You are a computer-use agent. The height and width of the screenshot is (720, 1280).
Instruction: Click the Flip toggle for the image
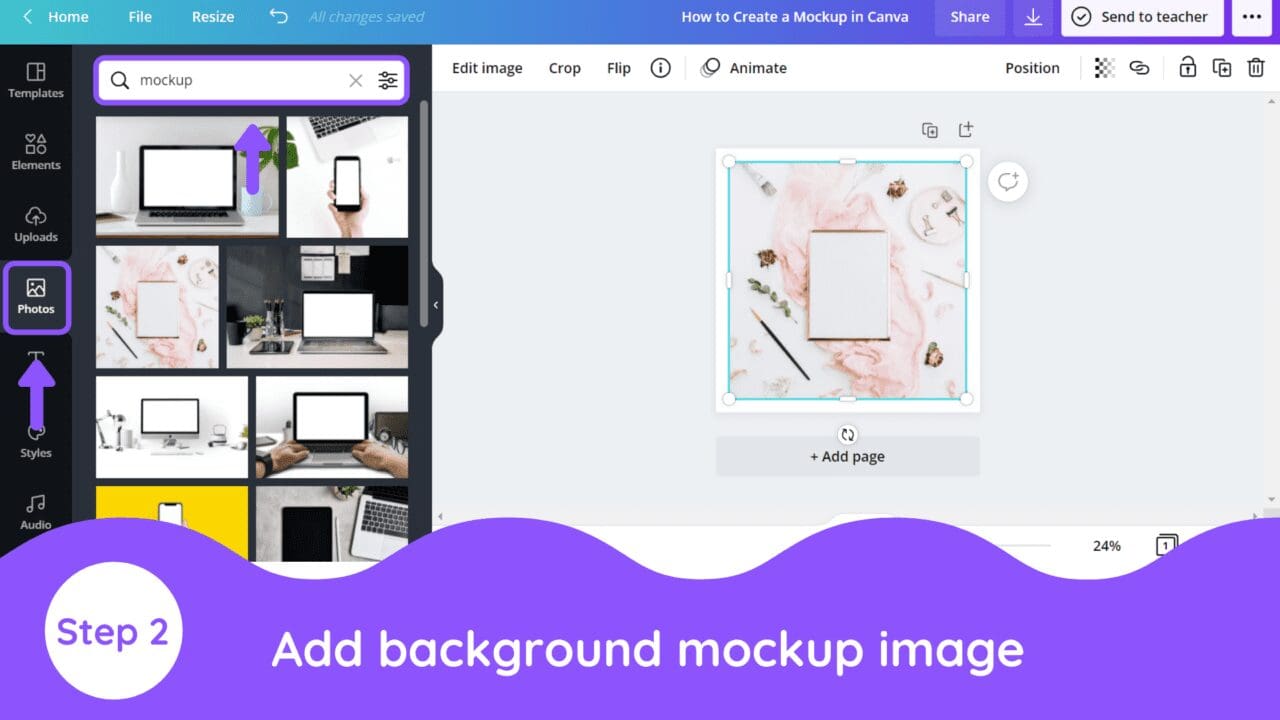pyautogui.click(x=618, y=68)
